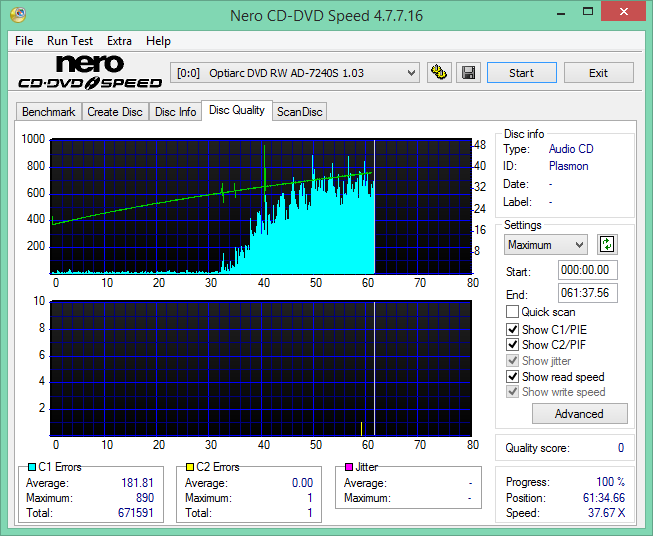Click the cyan C1 Errors legend swatch
Image resolution: width=653 pixels, height=536 pixels.
(x=32, y=467)
